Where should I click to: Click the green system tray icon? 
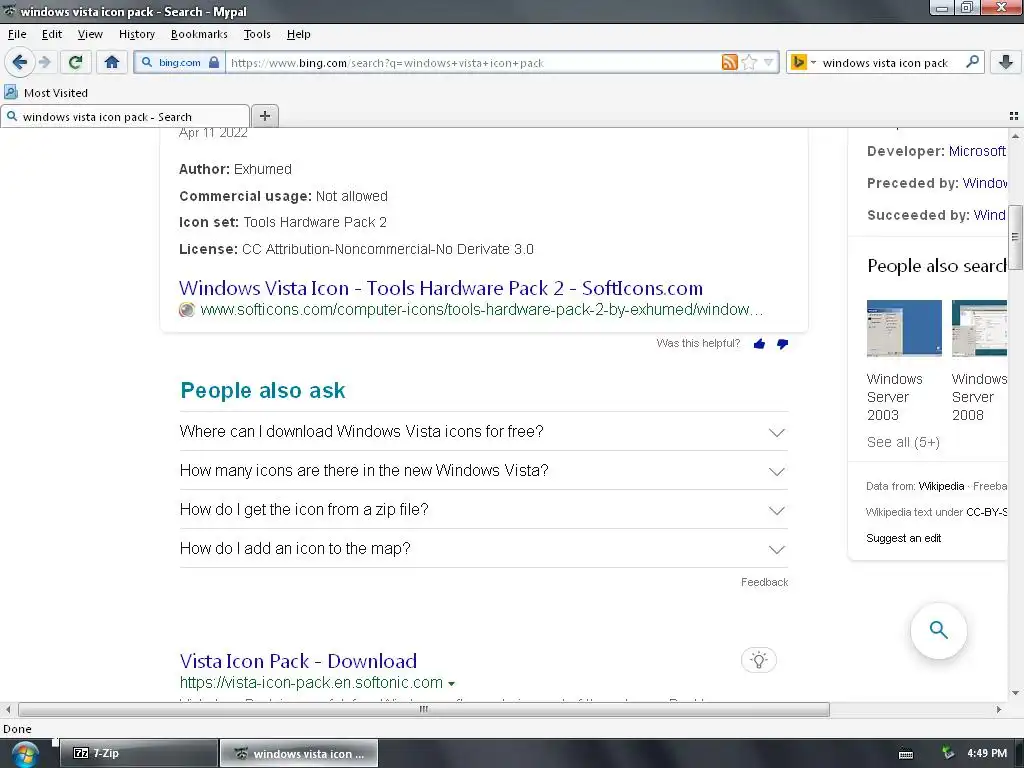pos(947,753)
